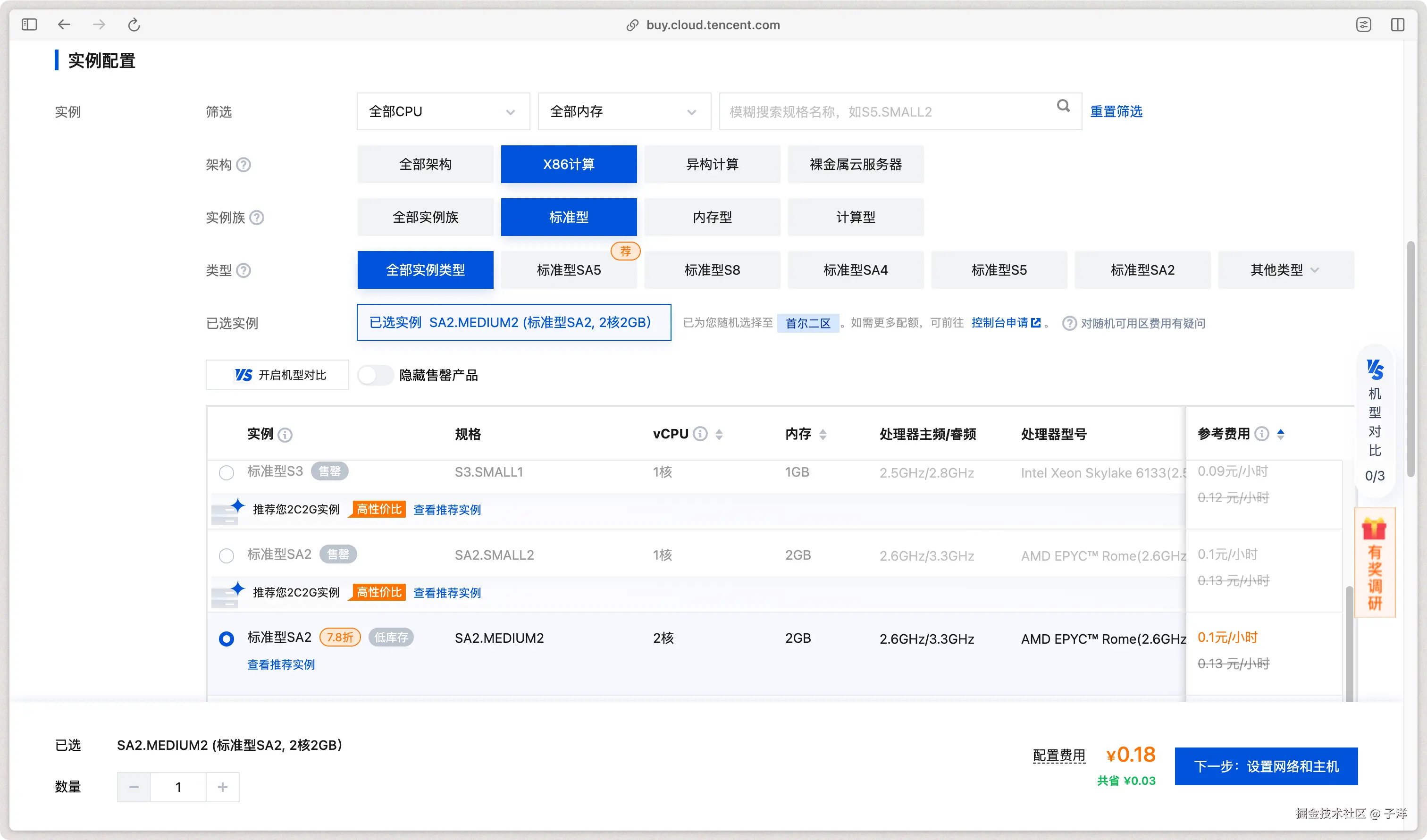Sort by 参考费用 using sort arrows
Viewport: 1427px width, 840px height.
point(1280,434)
